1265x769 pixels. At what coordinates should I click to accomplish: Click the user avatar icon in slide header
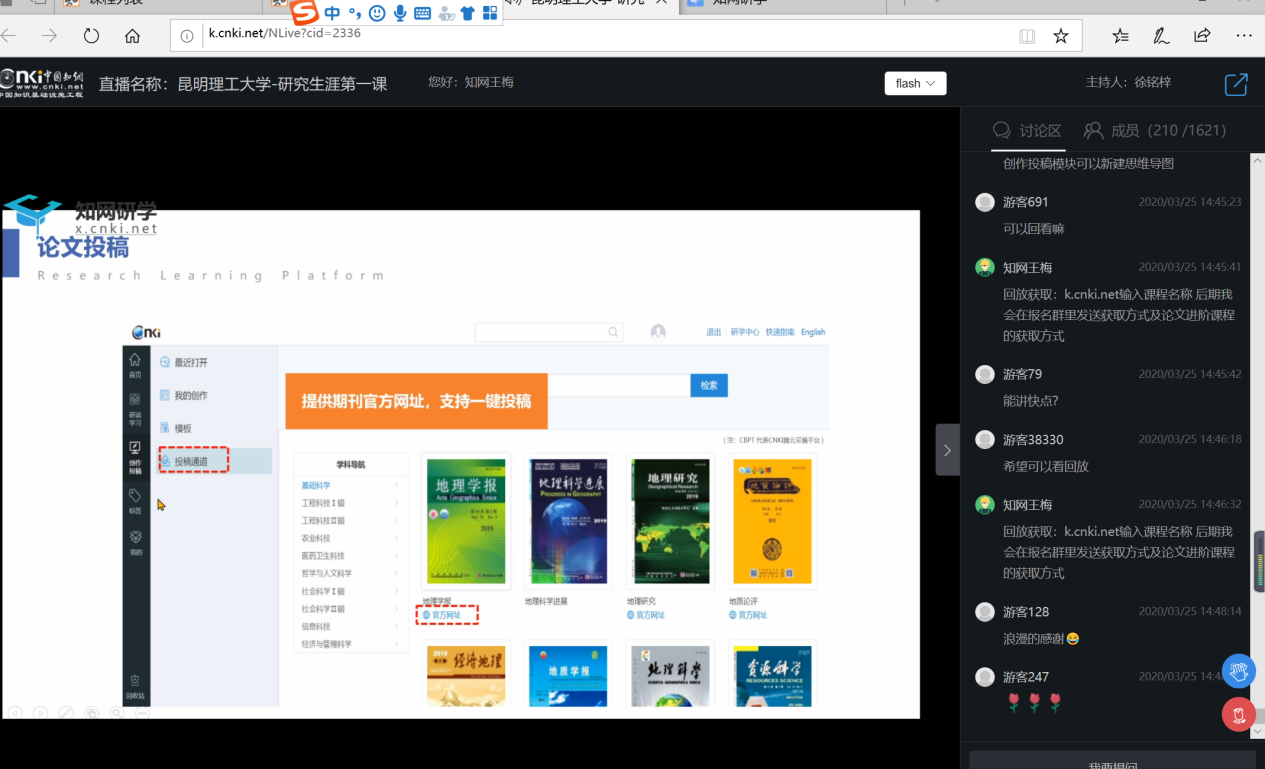[x=658, y=332]
